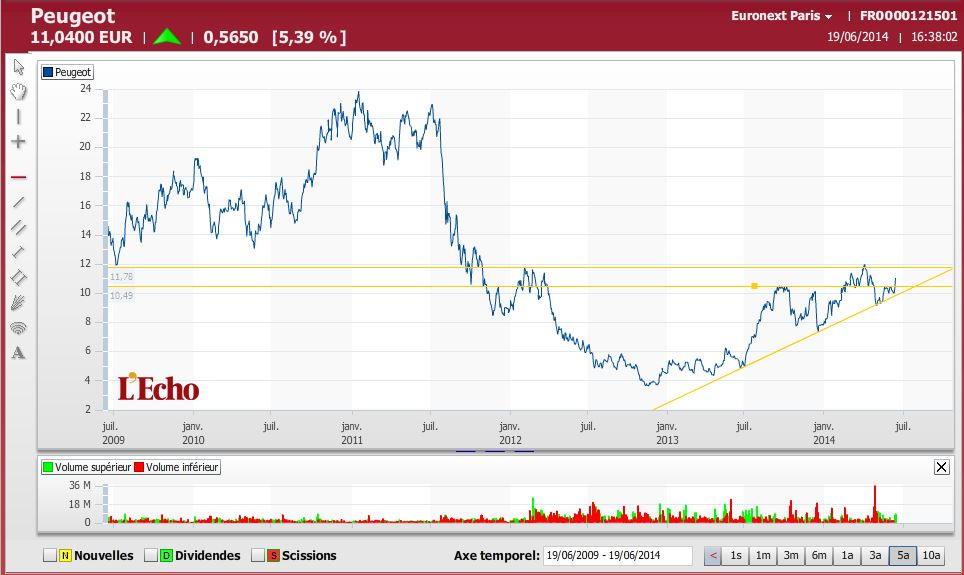Viewport: 964px width, 575px height.
Task: Click the [5,39 %] change value
Action: tap(309, 38)
